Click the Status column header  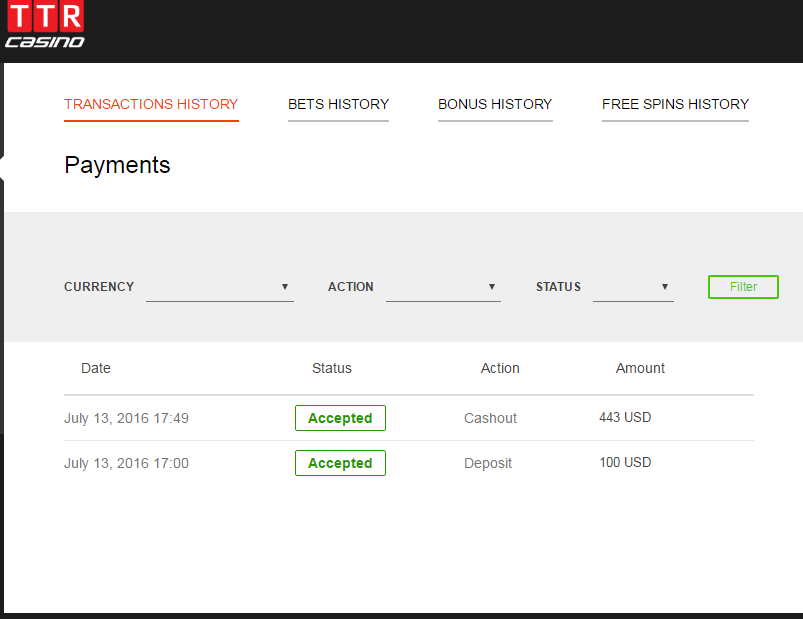coord(332,368)
